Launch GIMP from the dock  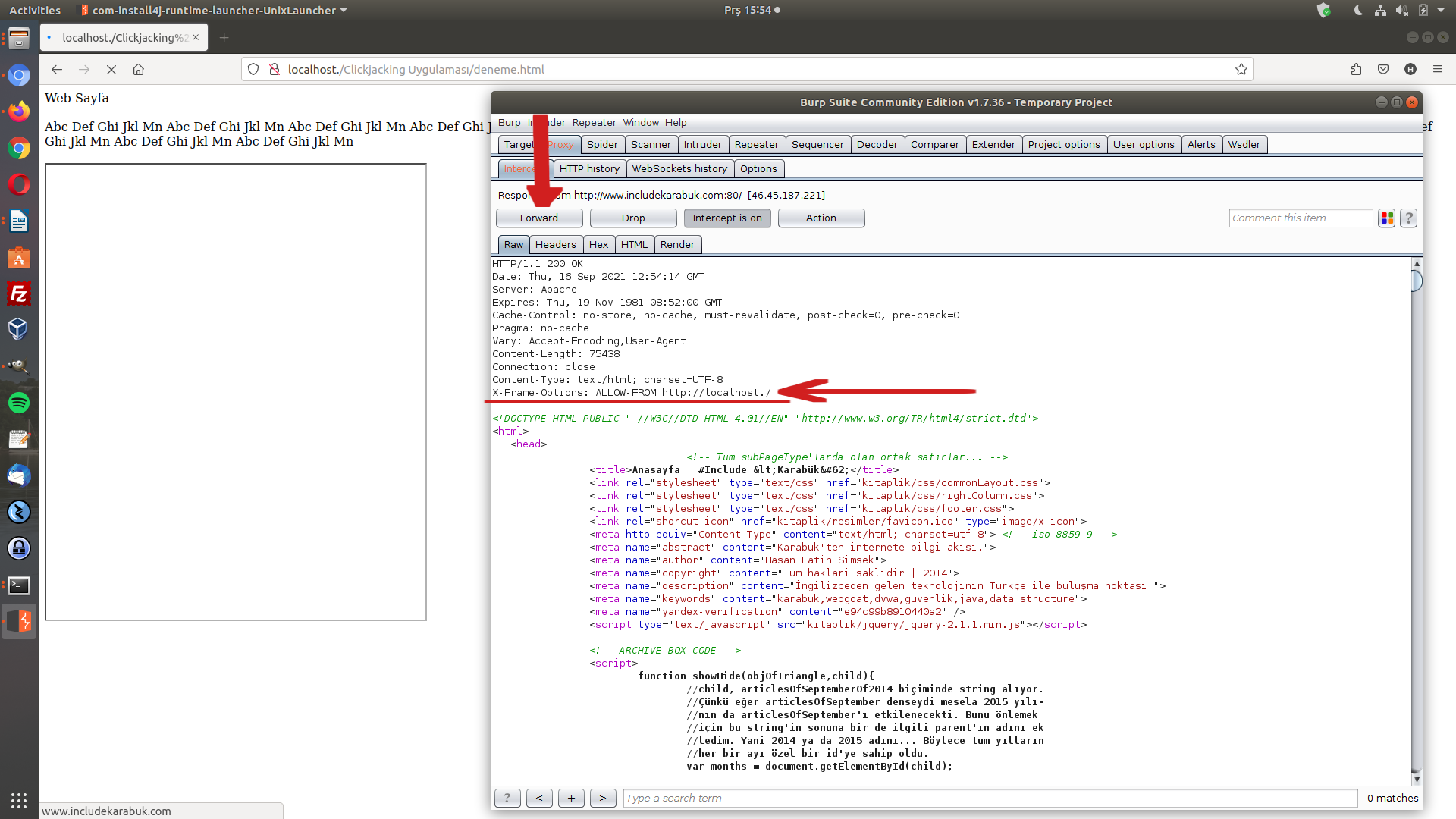click(19, 366)
